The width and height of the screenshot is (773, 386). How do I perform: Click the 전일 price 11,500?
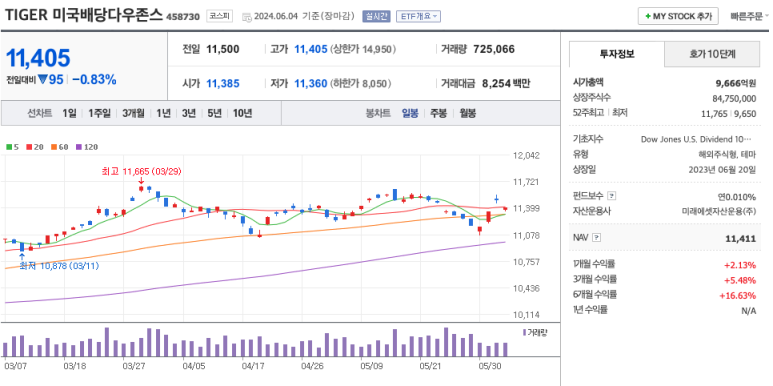coord(223,49)
